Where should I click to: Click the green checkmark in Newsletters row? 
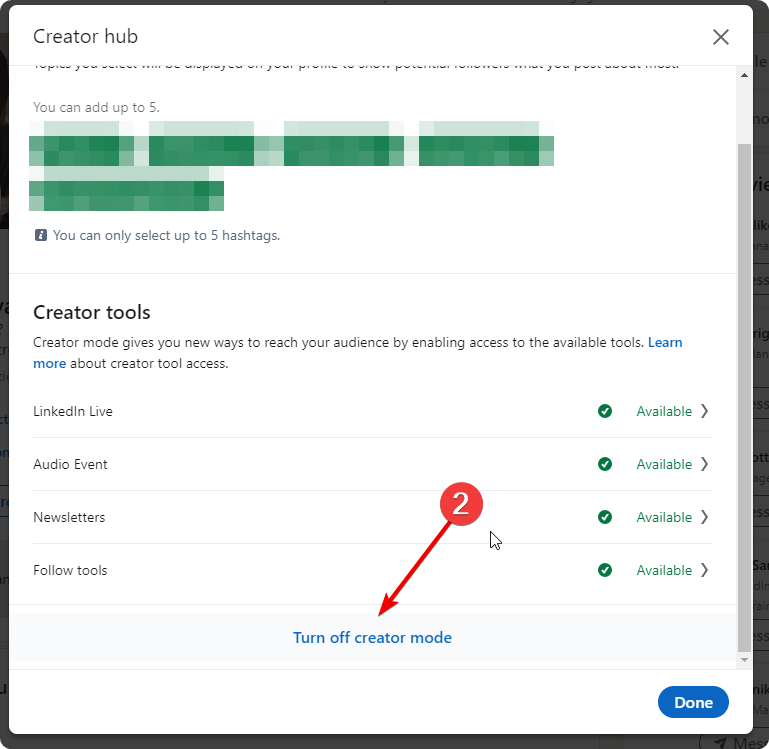[x=604, y=517]
